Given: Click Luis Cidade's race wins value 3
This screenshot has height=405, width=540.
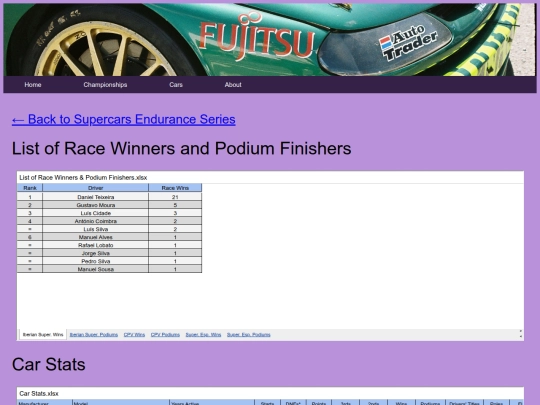Looking at the screenshot, I should (x=175, y=213).
